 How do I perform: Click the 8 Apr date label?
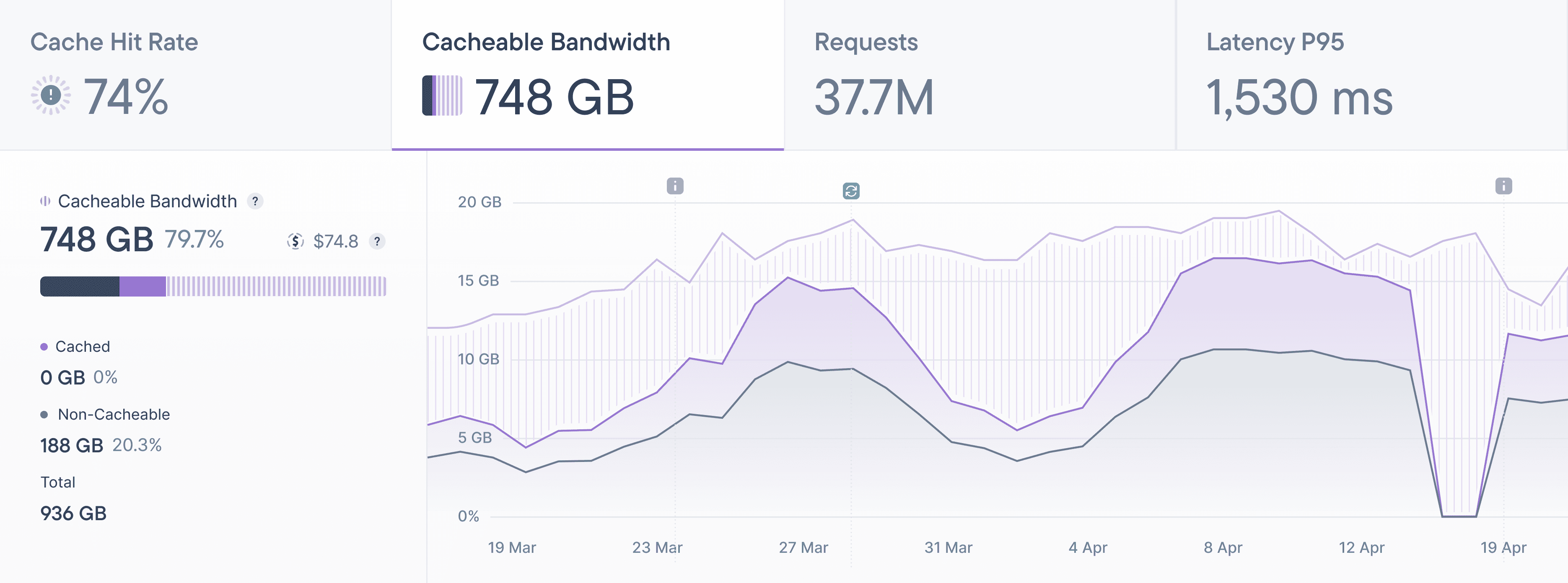[1222, 548]
